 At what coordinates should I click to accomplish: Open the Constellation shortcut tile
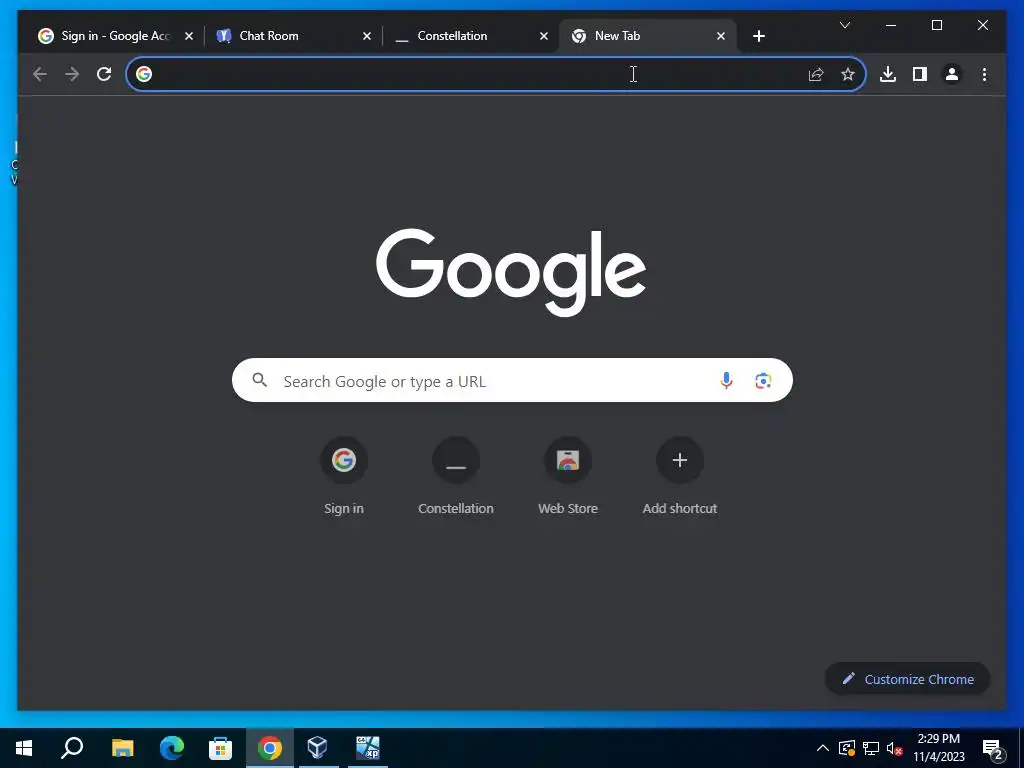[x=456, y=477]
